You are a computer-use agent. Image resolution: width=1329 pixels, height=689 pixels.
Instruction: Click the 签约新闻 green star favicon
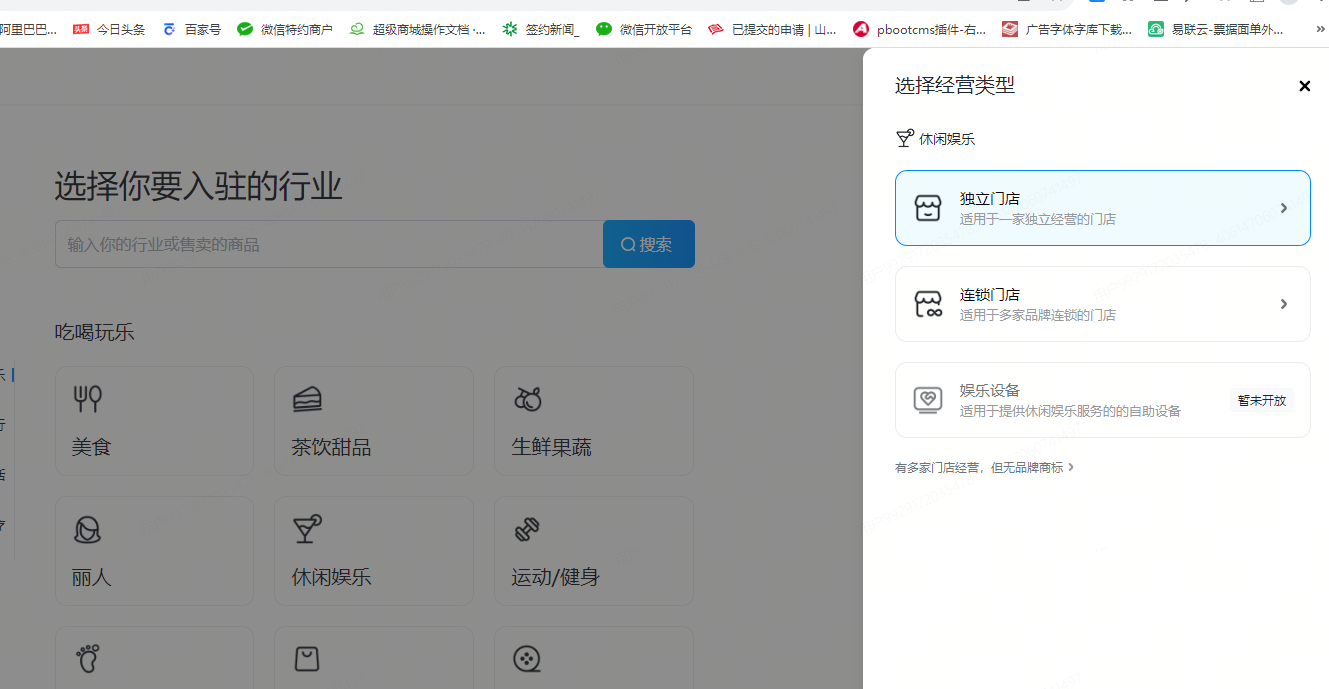click(x=510, y=29)
